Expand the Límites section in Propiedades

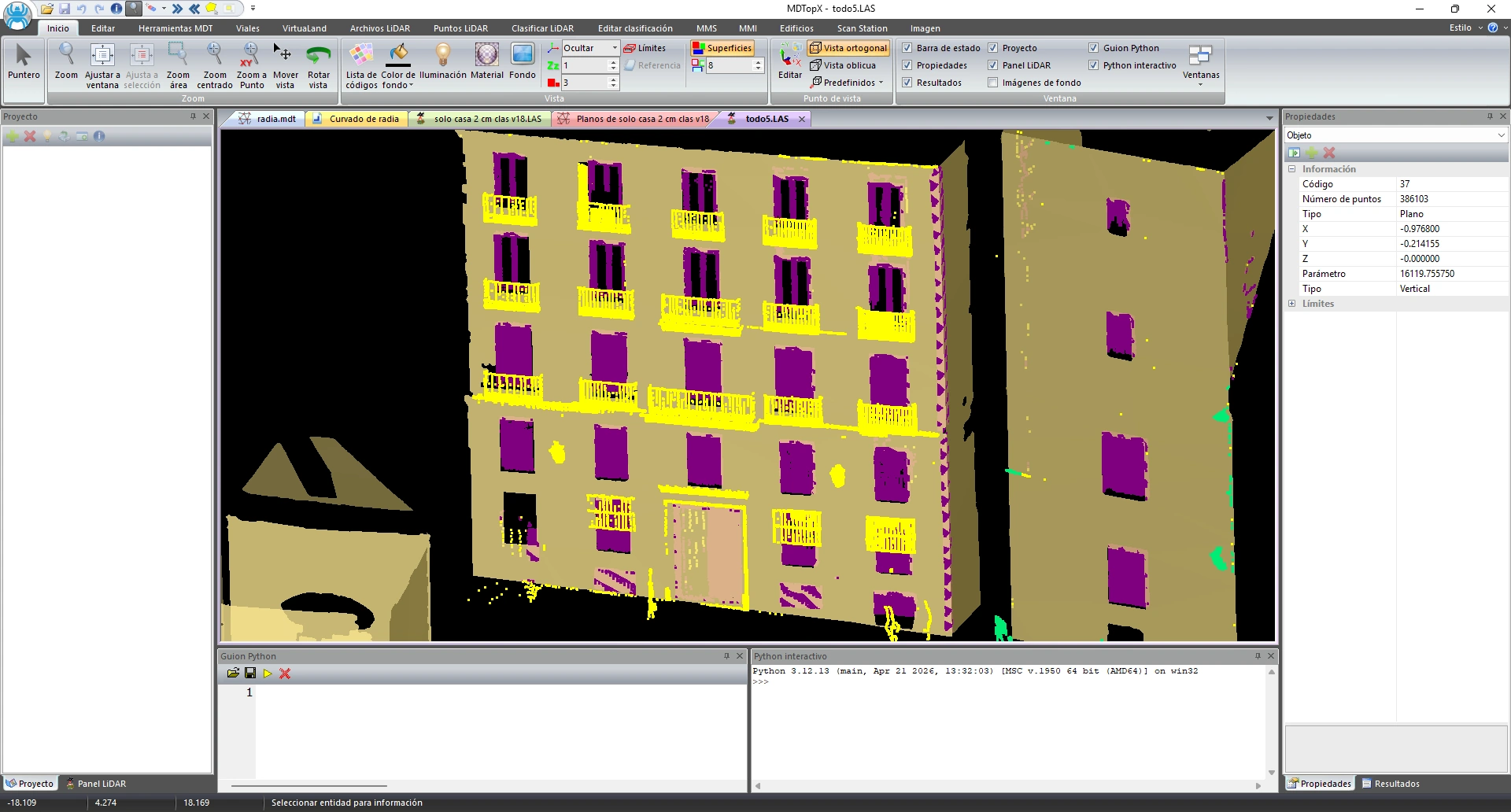[1291, 304]
